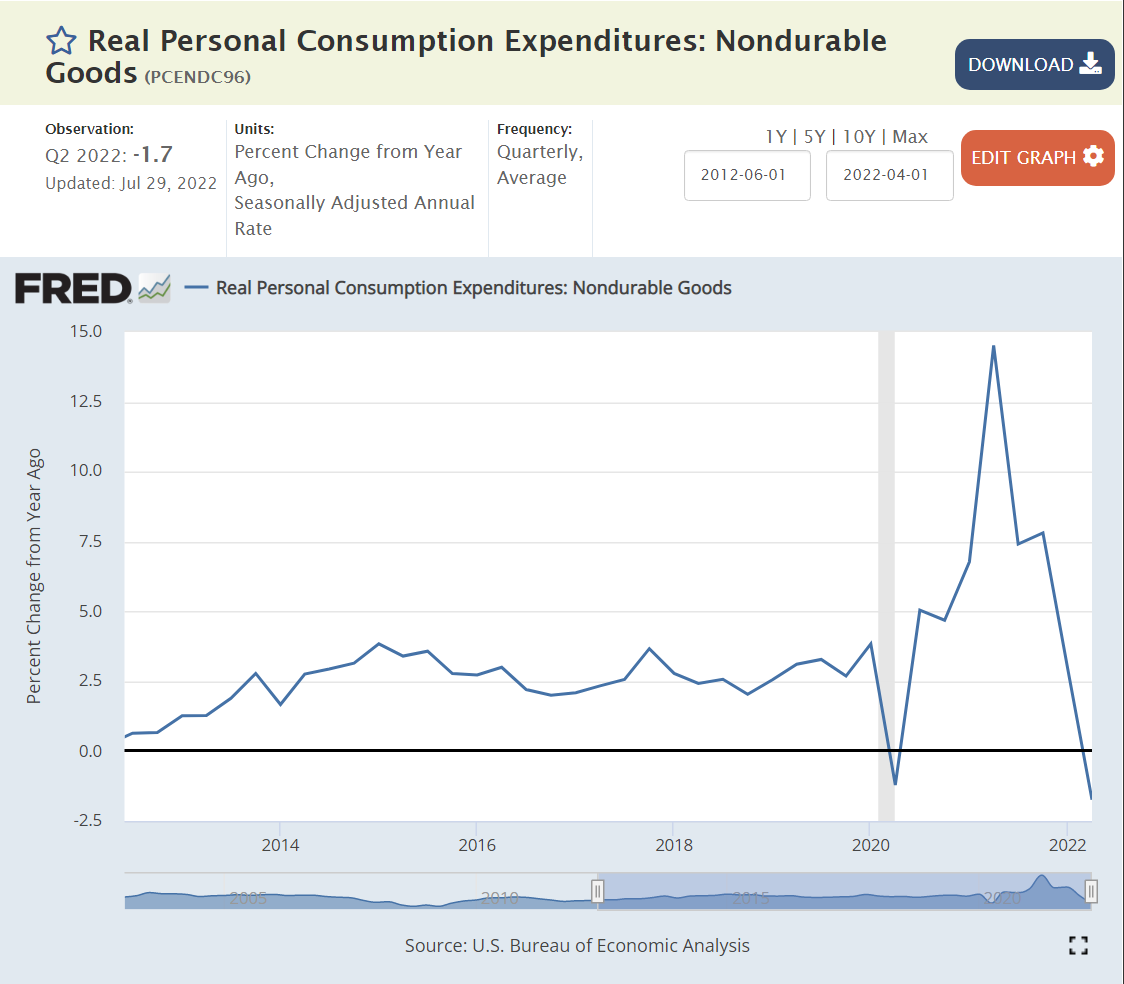The height and width of the screenshot is (984, 1124).
Task: Click the 2021 peak point on chart
Action: (993, 346)
